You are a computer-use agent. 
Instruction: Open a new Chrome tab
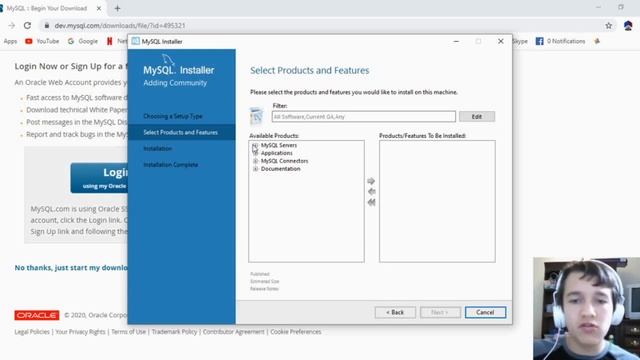(x=117, y=8)
